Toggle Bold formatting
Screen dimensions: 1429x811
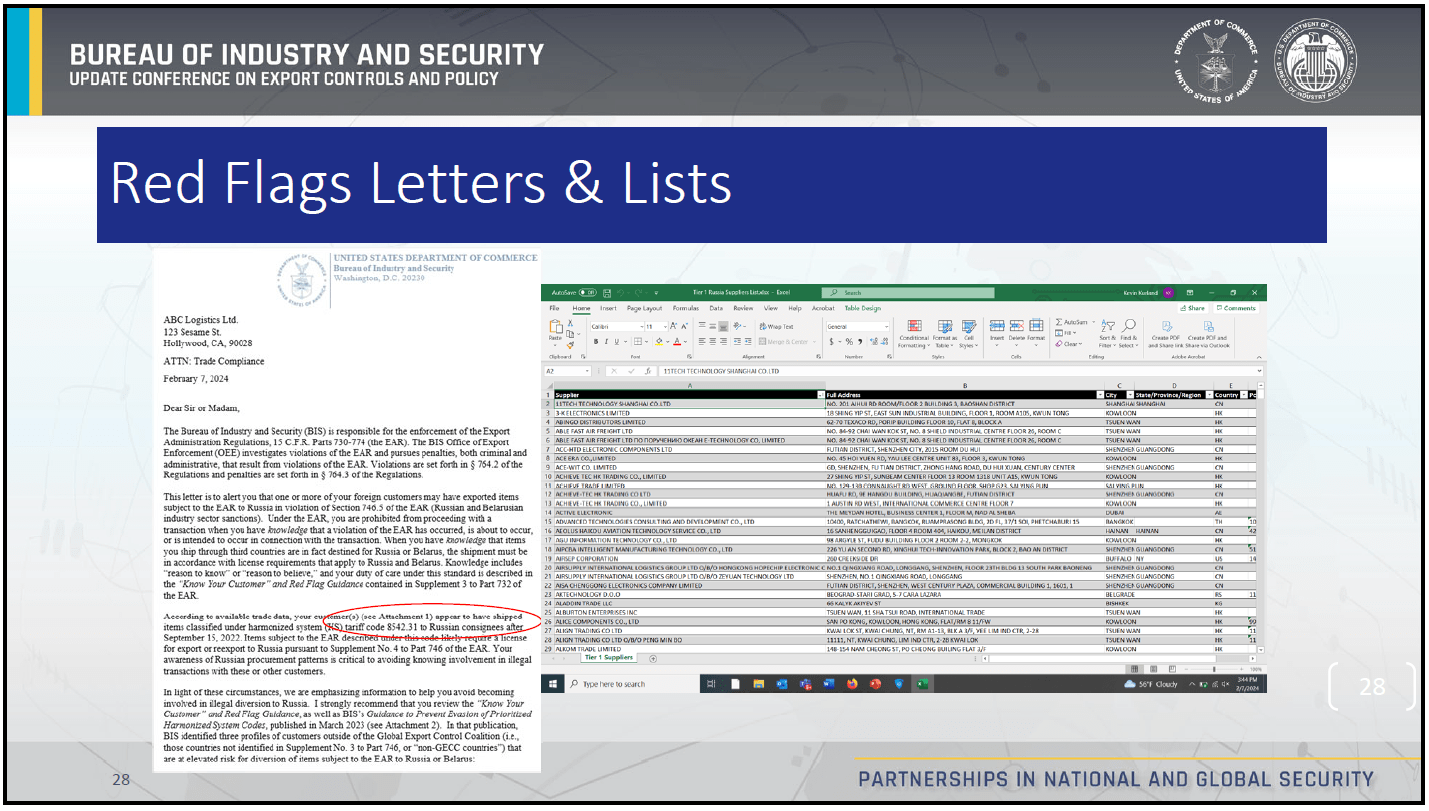tap(596, 342)
